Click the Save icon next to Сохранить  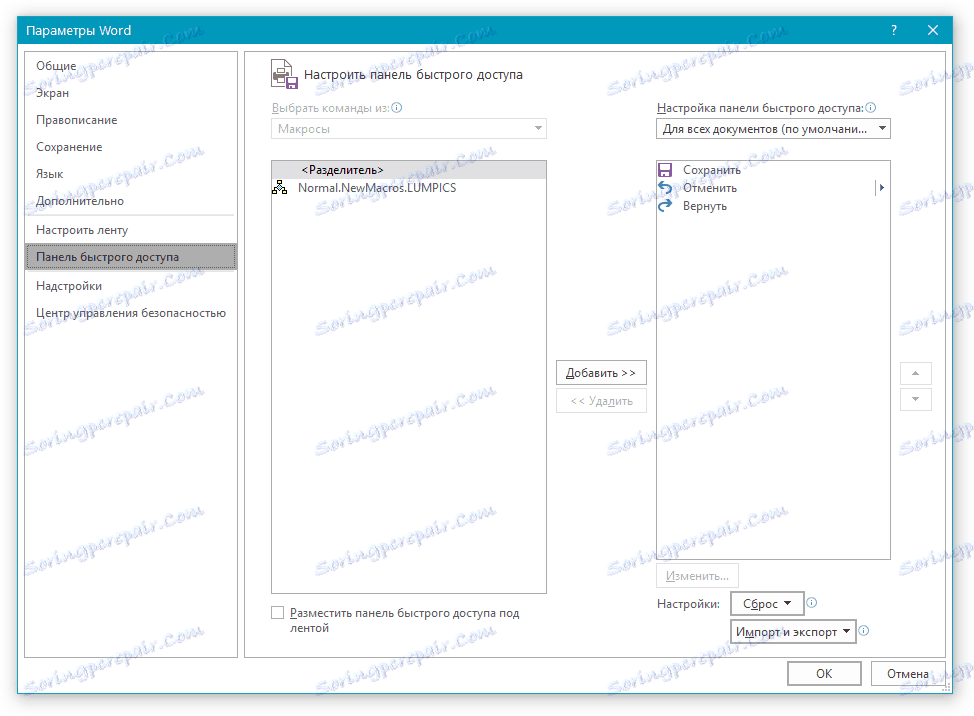(665, 170)
